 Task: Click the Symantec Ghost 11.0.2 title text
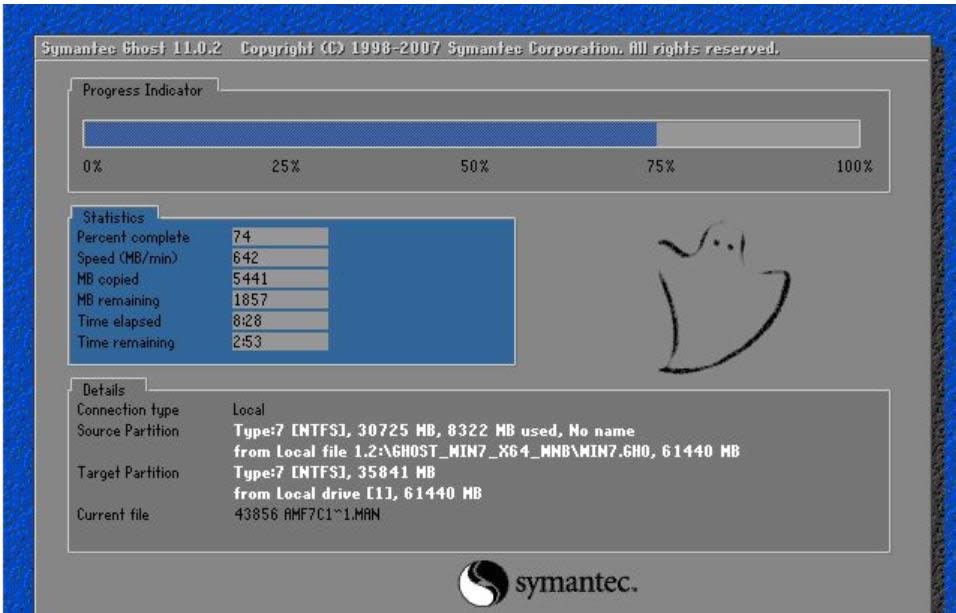coord(132,49)
